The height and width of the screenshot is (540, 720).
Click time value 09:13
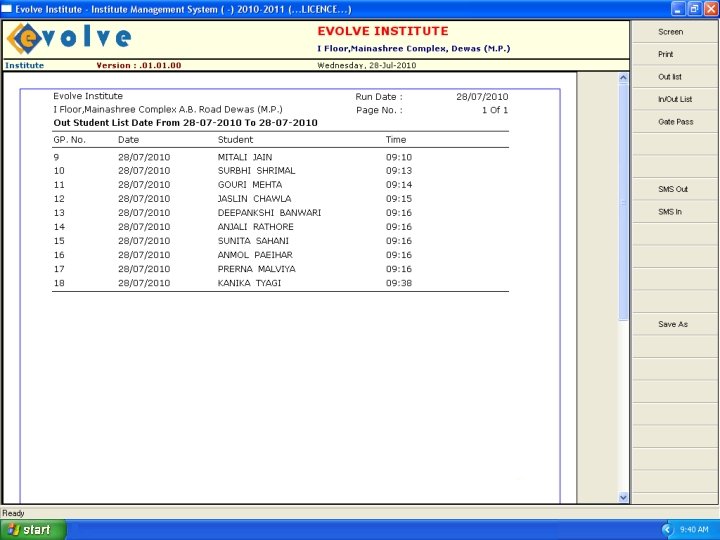point(399,171)
